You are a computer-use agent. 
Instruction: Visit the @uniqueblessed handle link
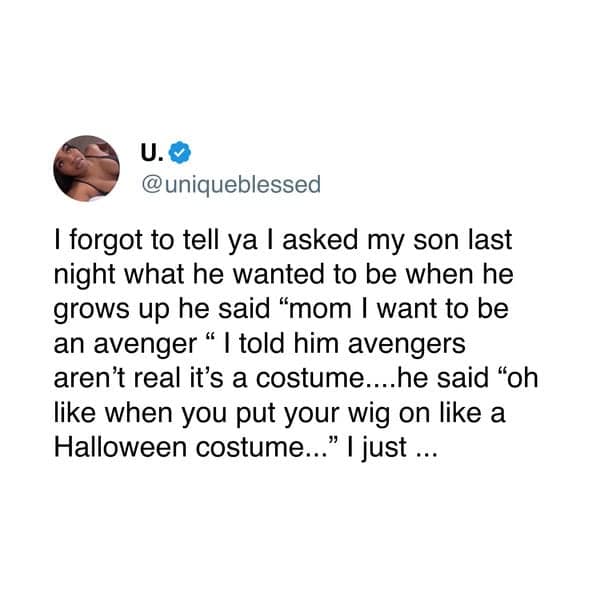pyautogui.click(x=231, y=185)
